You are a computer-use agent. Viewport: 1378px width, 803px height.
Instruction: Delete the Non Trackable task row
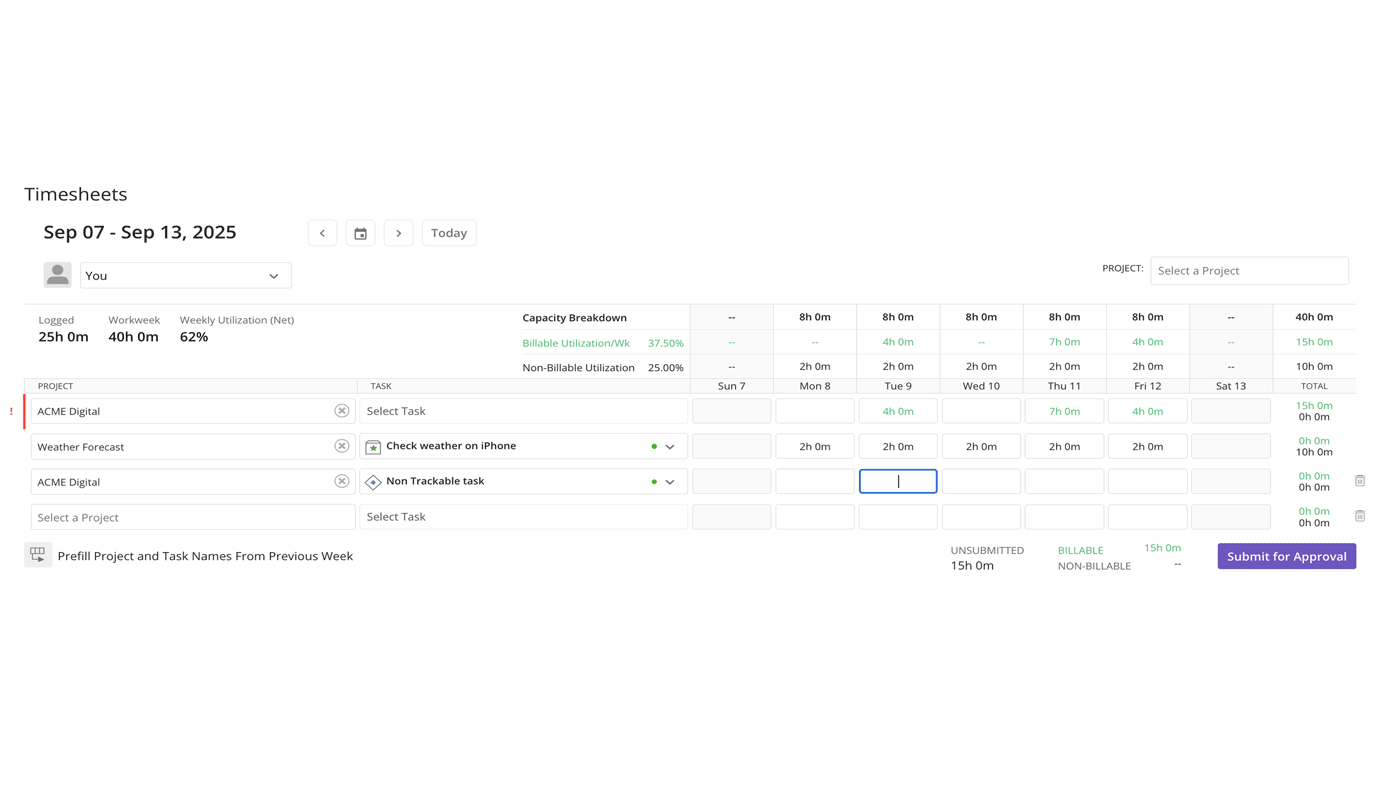pos(1358,480)
